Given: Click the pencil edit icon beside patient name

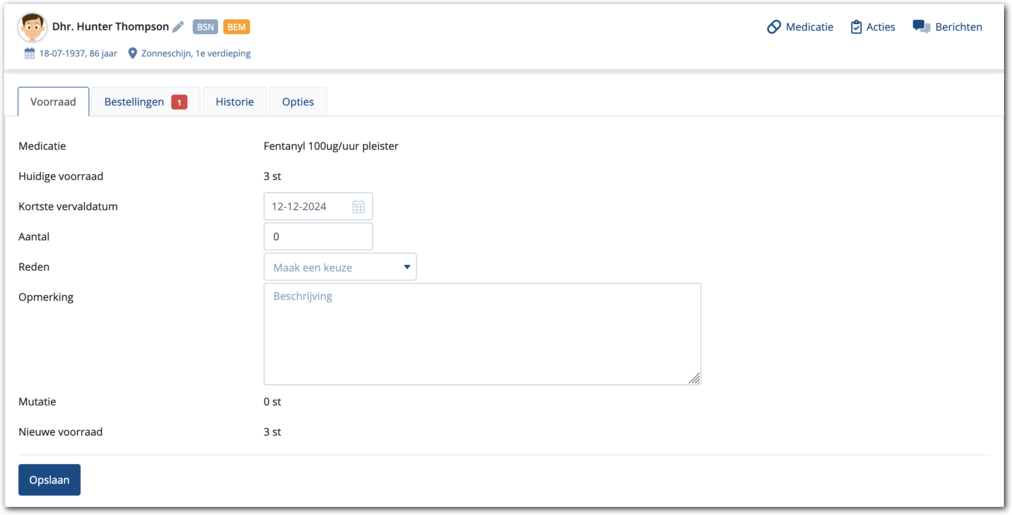Looking at the screenshot, I should pyautogui.click(x=178, y=27).
